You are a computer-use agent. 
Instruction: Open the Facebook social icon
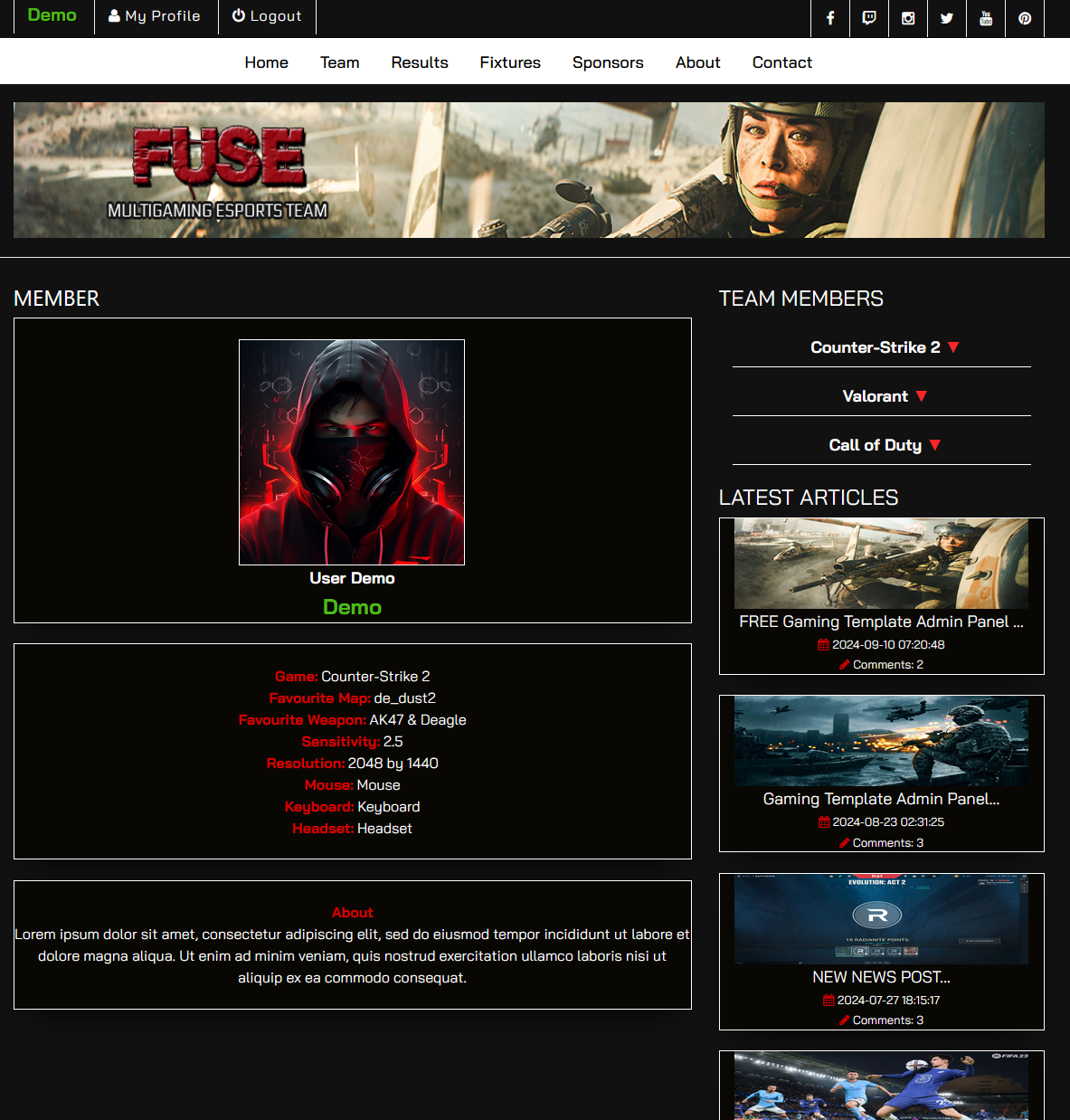[830, 18]
